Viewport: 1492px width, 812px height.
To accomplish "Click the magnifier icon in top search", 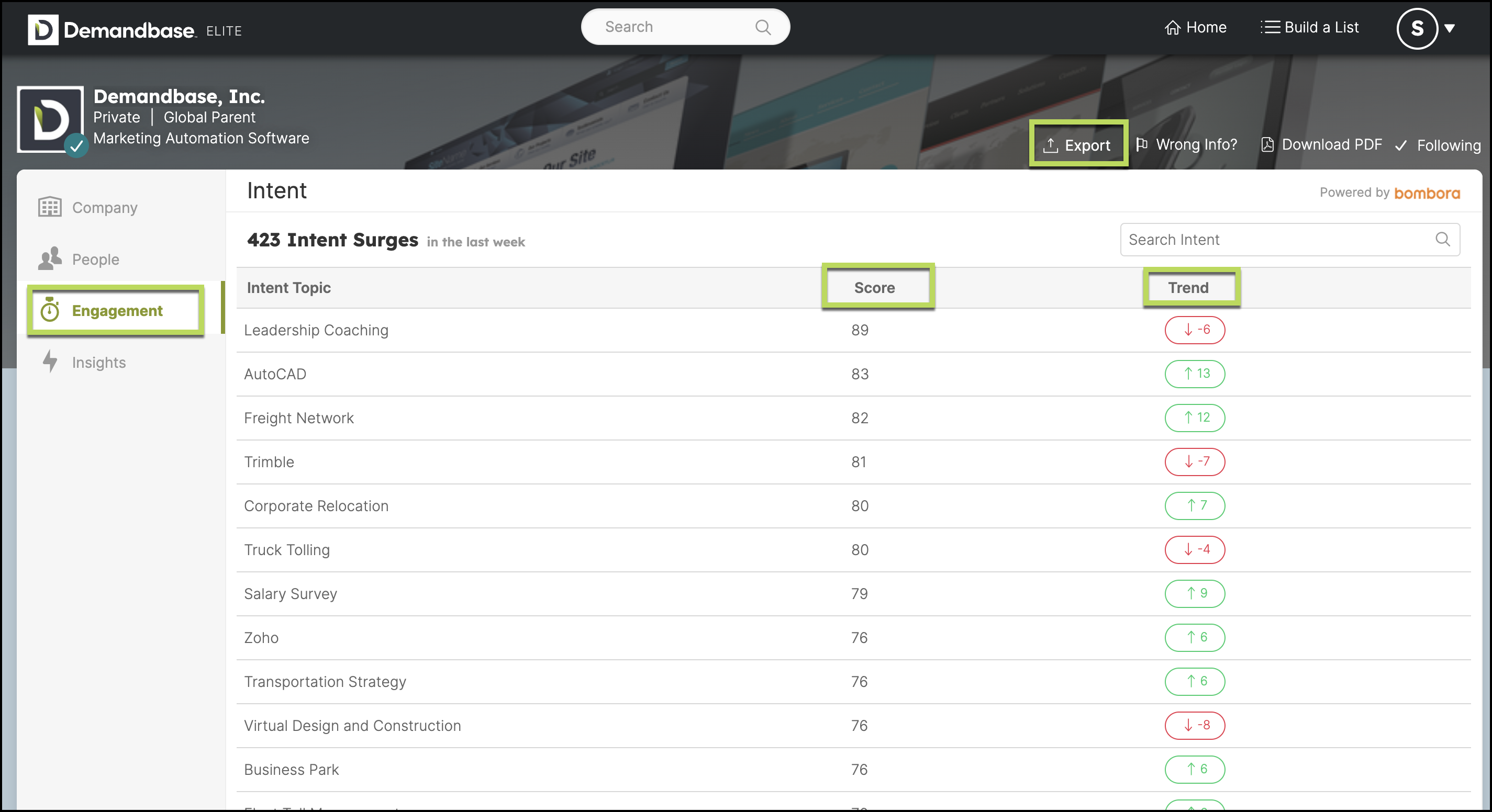I will pos(763,27).
